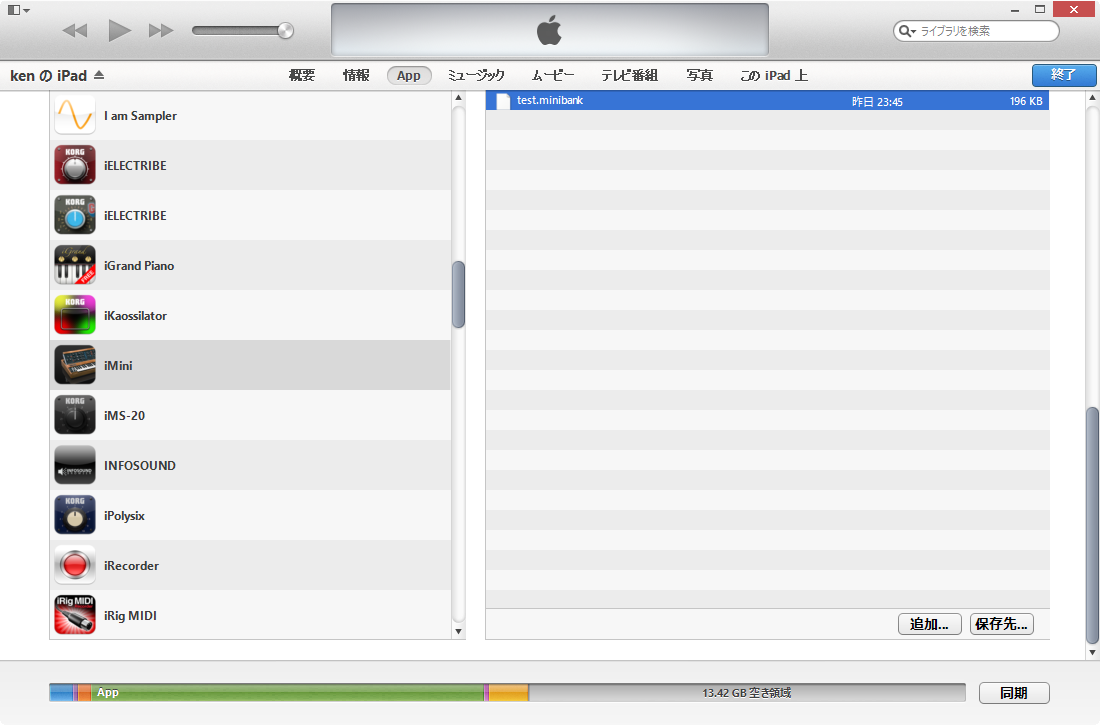Image resolution: width=1100 pixels, height=725 pixels.
Task: Click the iRecorder red button icon
Action: coord(75,565)
